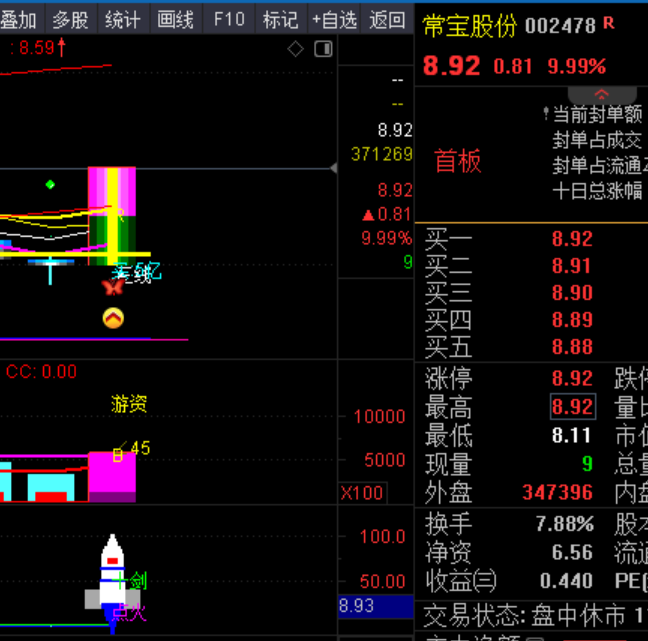Click 买二 price 8.91
The image size is (648, 641).
(572, 266)
